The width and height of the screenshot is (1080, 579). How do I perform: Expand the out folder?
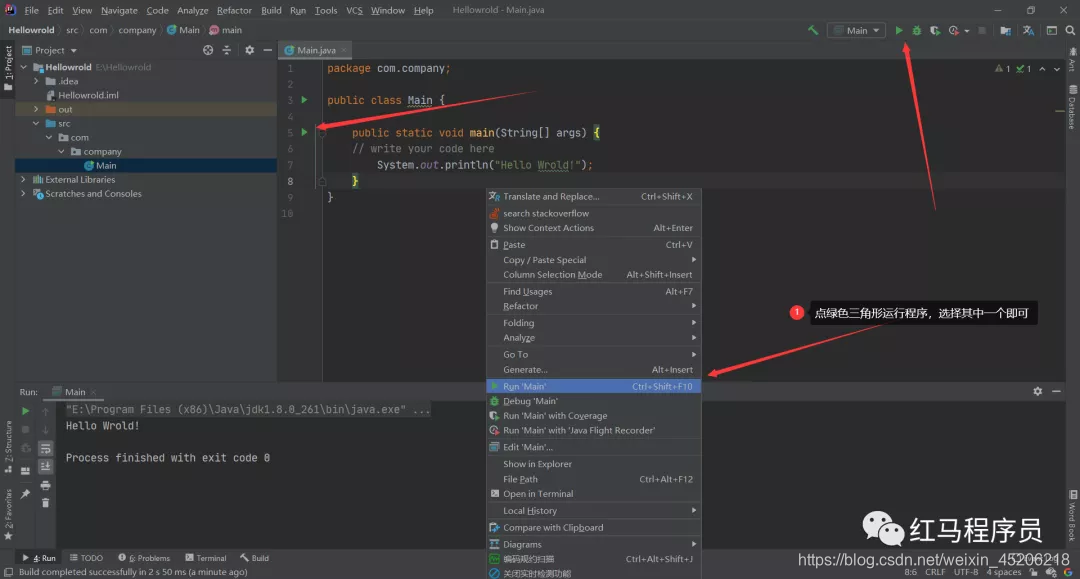pyautogui.click(x=37, y=109)
